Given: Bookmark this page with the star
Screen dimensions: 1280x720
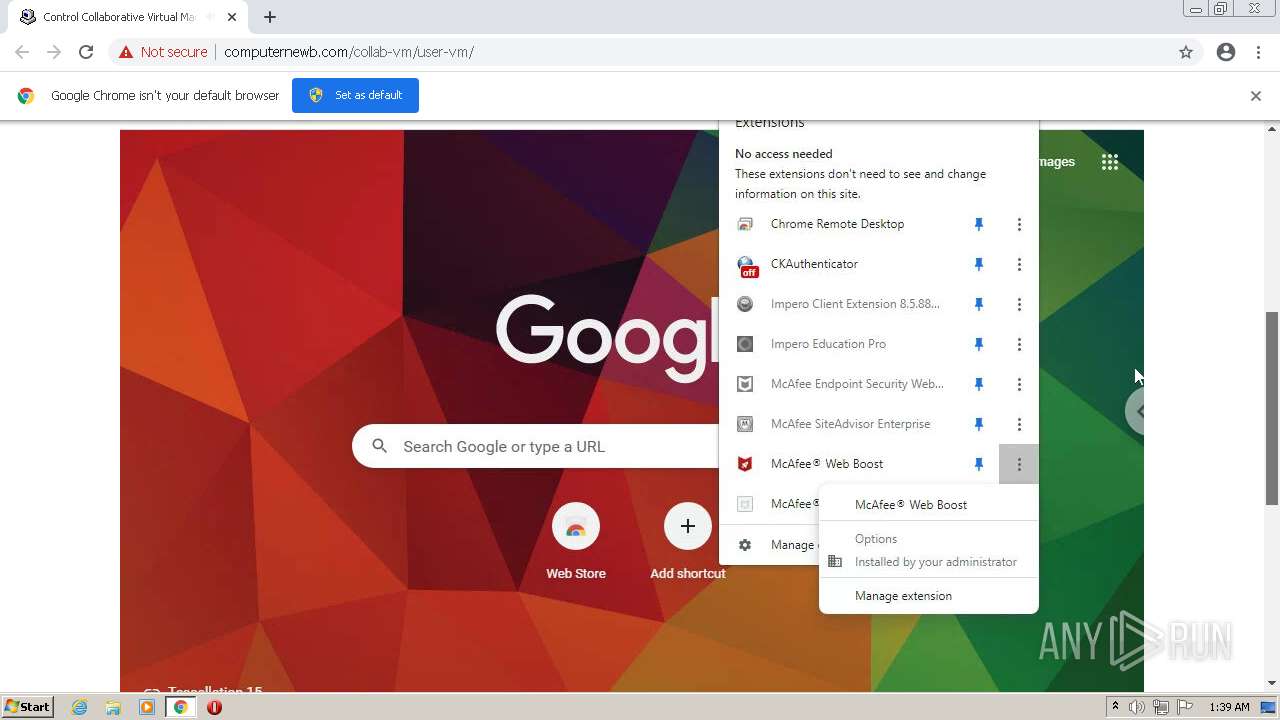Looking at the screenshot, I should point(1186,52).
